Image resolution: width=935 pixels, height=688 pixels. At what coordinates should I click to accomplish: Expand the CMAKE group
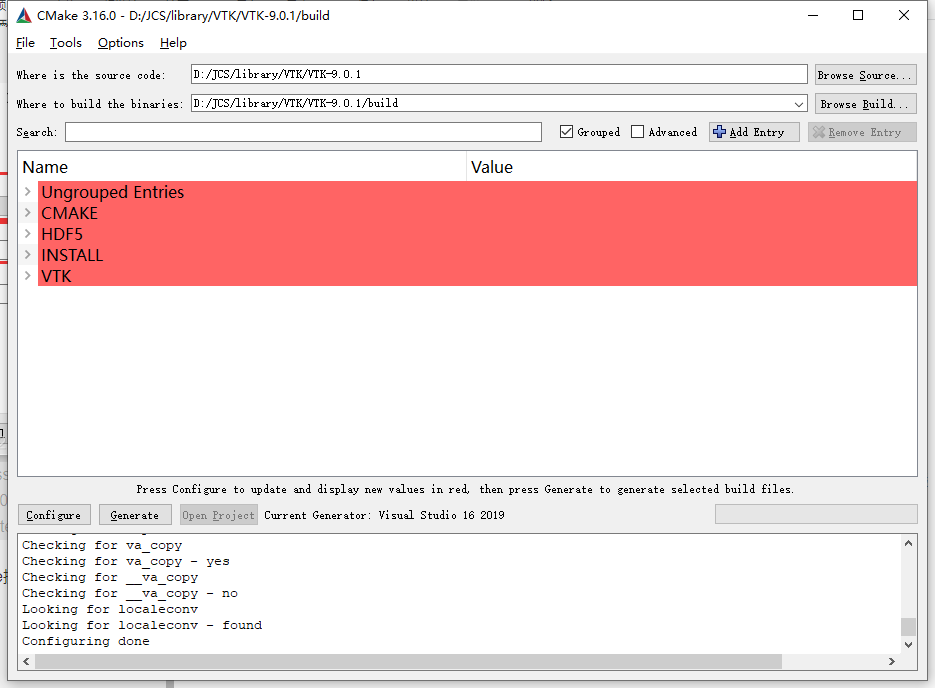27,213
